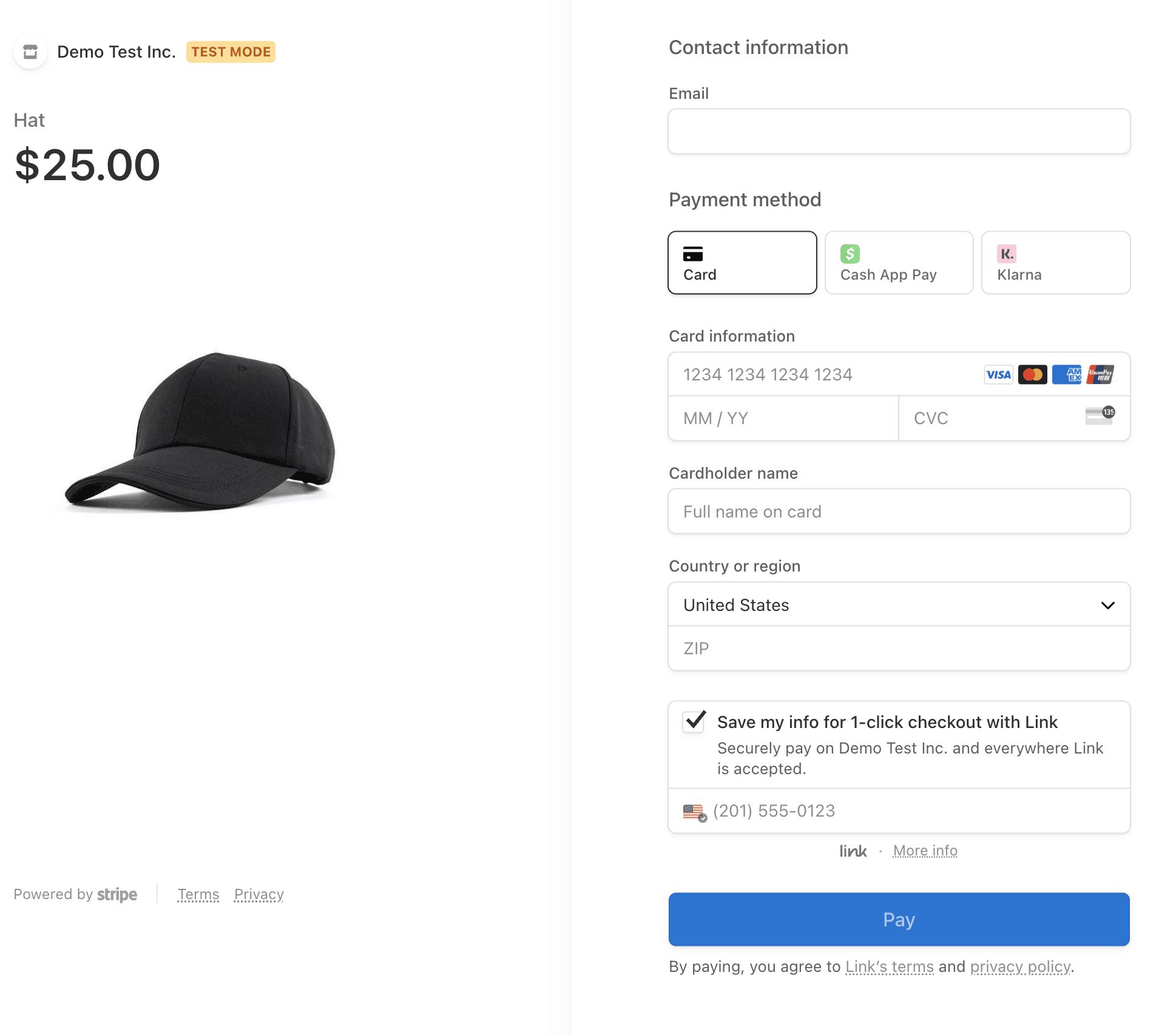Click the Mastercard icon in card field
This screenshot has height=1035, width=1176.
pyautogui.click(x=1032, y=374)
